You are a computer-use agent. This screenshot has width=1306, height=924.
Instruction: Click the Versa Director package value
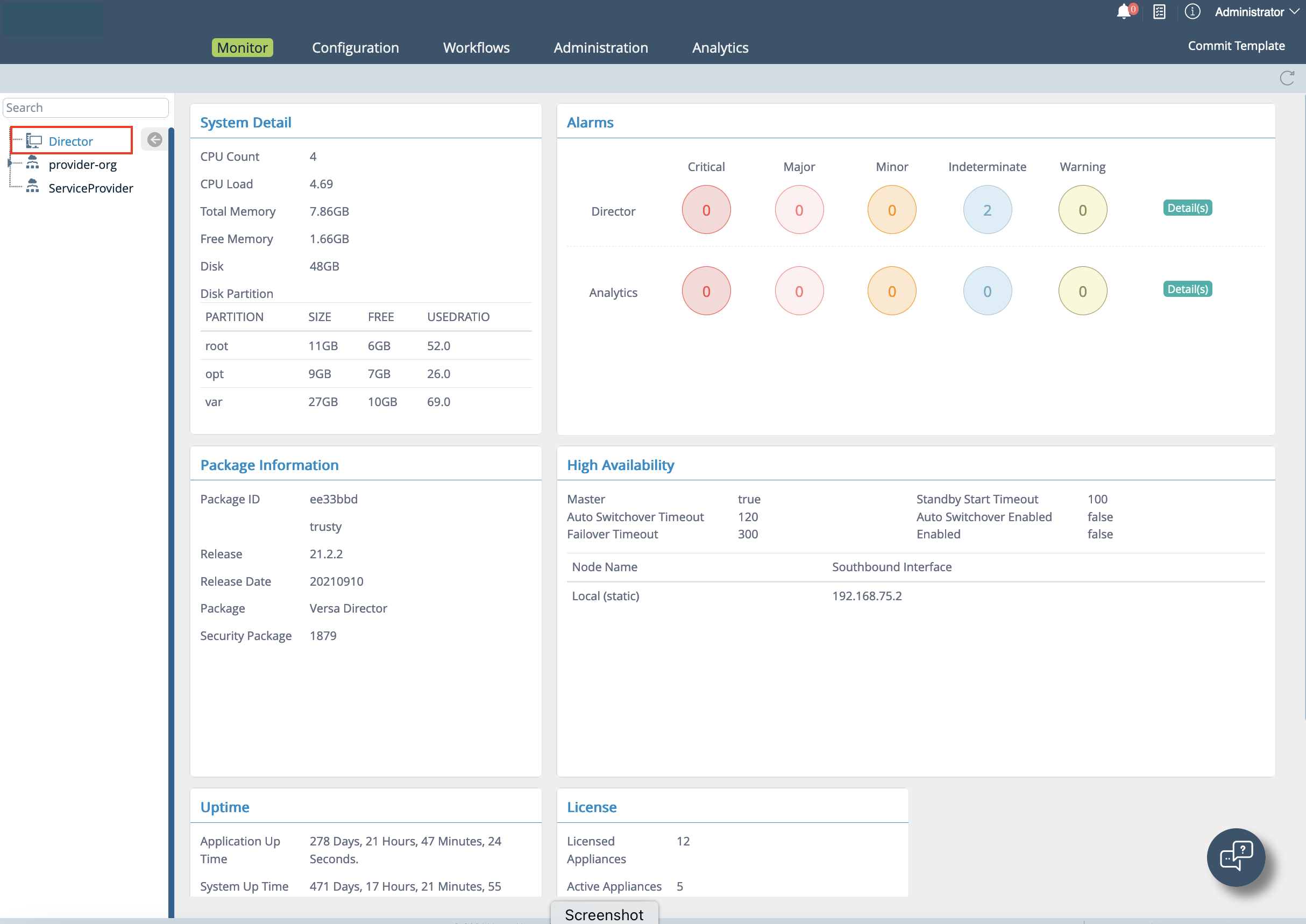click(x=348, y=608)
